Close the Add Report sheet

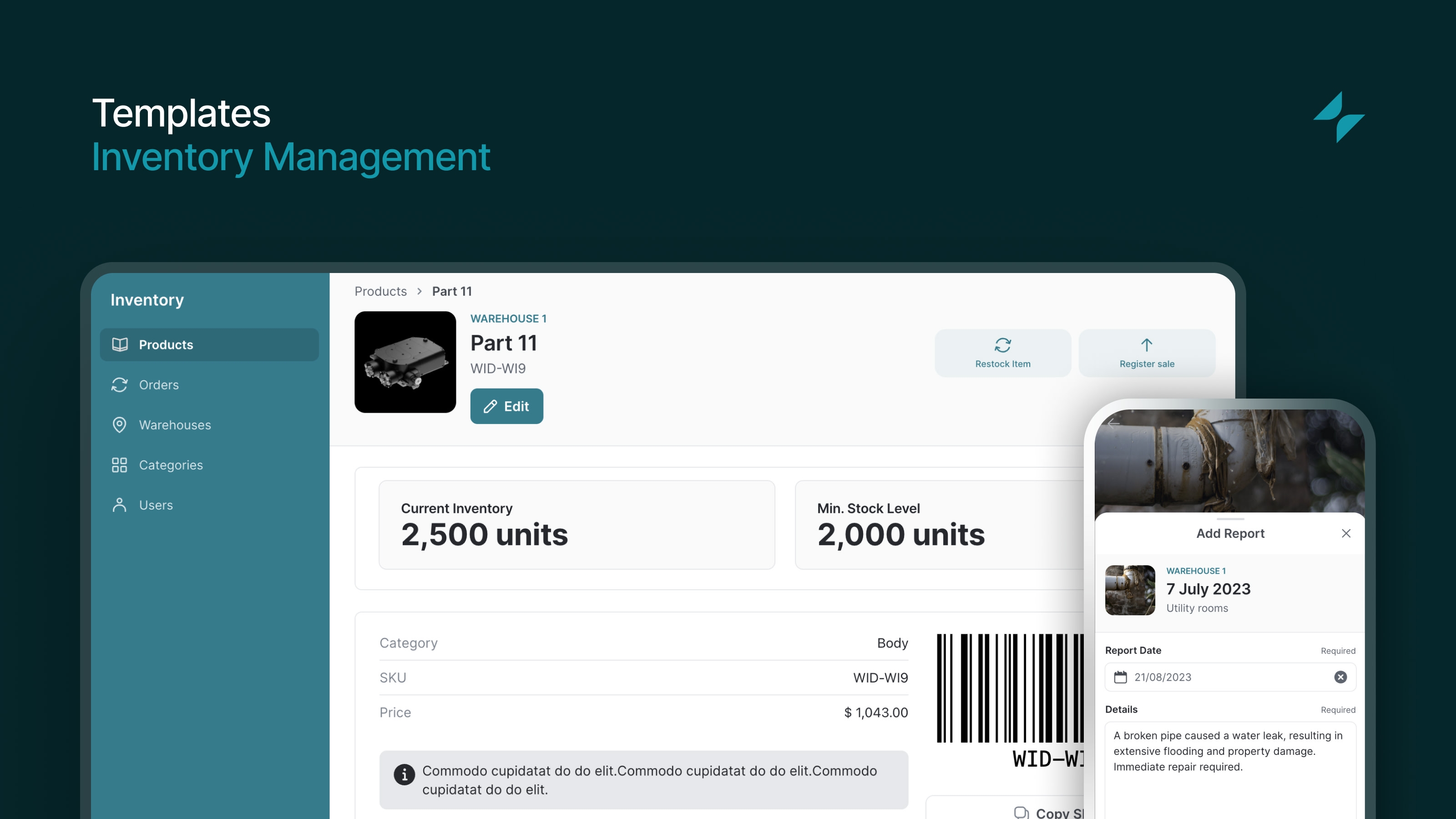(1346, 533)
